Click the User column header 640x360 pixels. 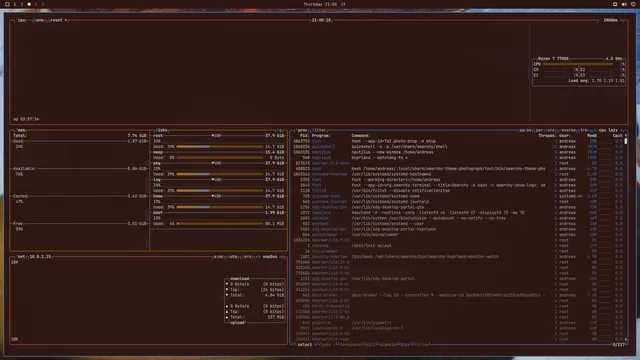click(x=564, y=136)
